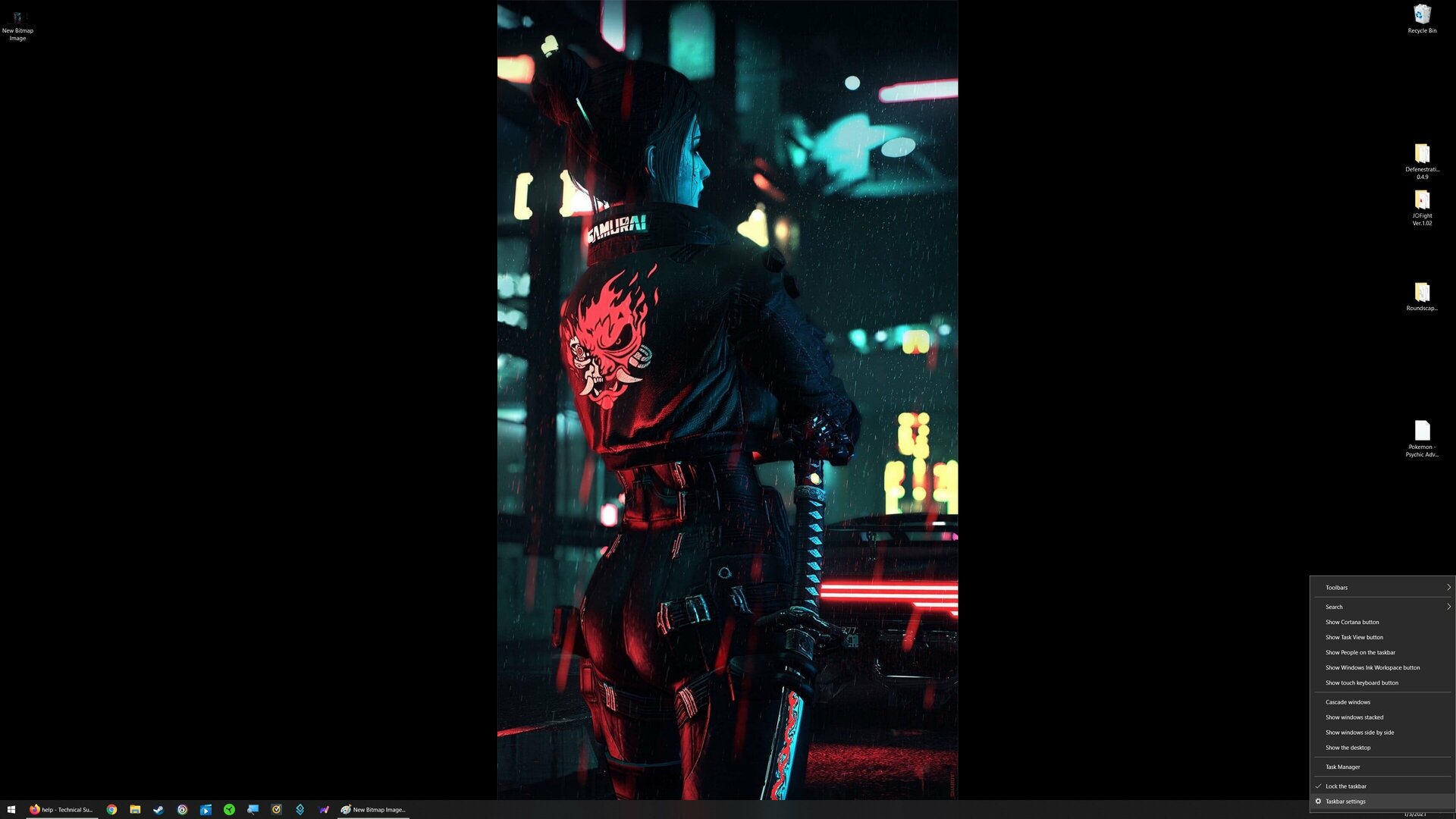Open File Explorer from the taskbar
This screenshot has height=819, width=1456.
click(x=135, y=809)
